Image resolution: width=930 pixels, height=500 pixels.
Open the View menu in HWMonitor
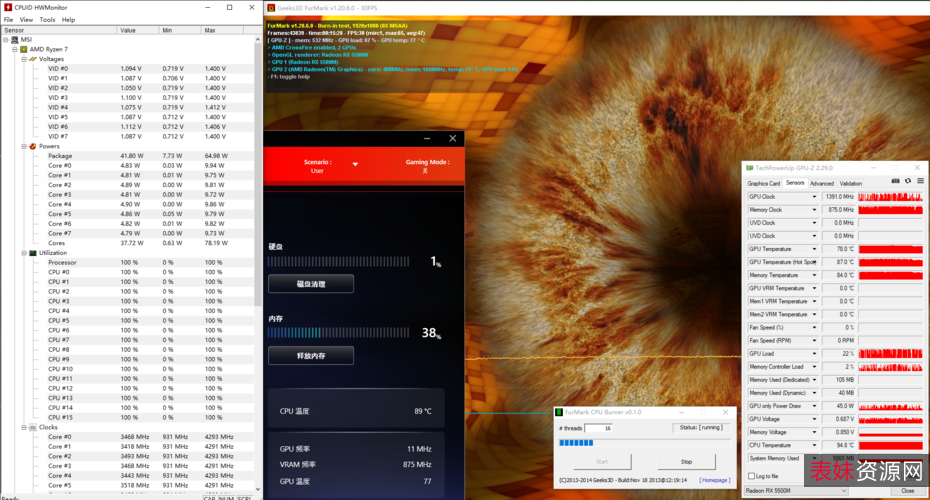click(x=27, y=20)
